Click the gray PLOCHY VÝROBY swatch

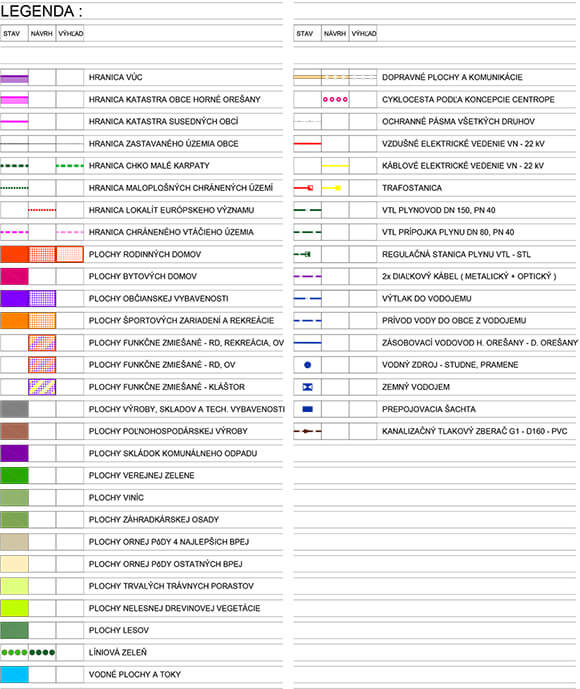(x=14, y=409)
